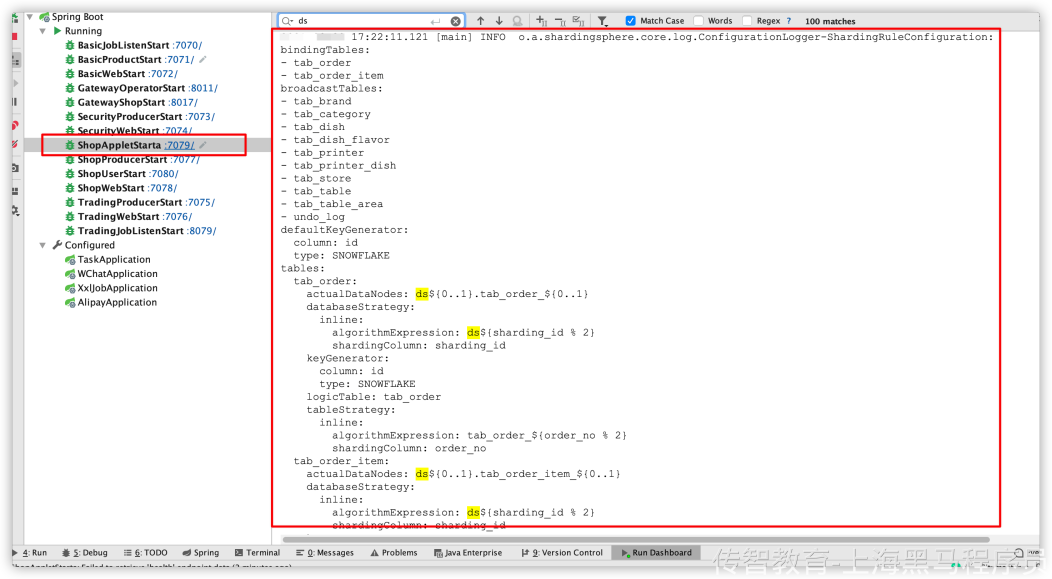The height and width of the screenshot is (579, 1052).
Task: Click the console horizontal scrollbar
Action: point(636,539)
